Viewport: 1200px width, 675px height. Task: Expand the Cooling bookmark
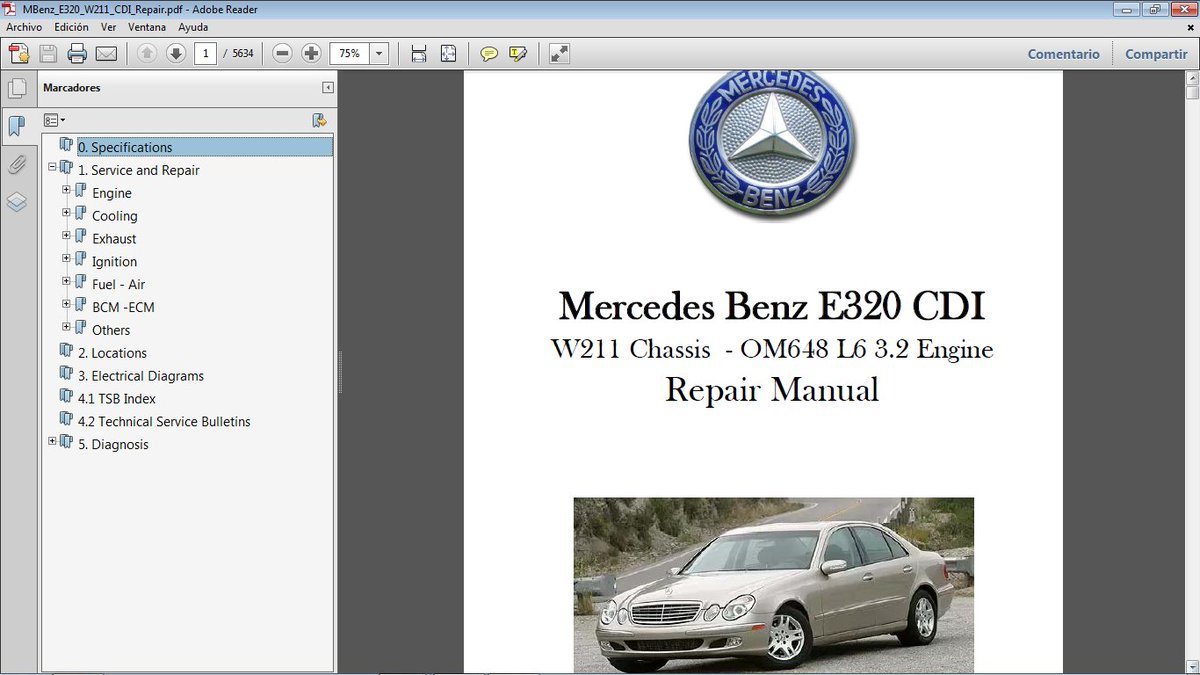tap(66, 213)
